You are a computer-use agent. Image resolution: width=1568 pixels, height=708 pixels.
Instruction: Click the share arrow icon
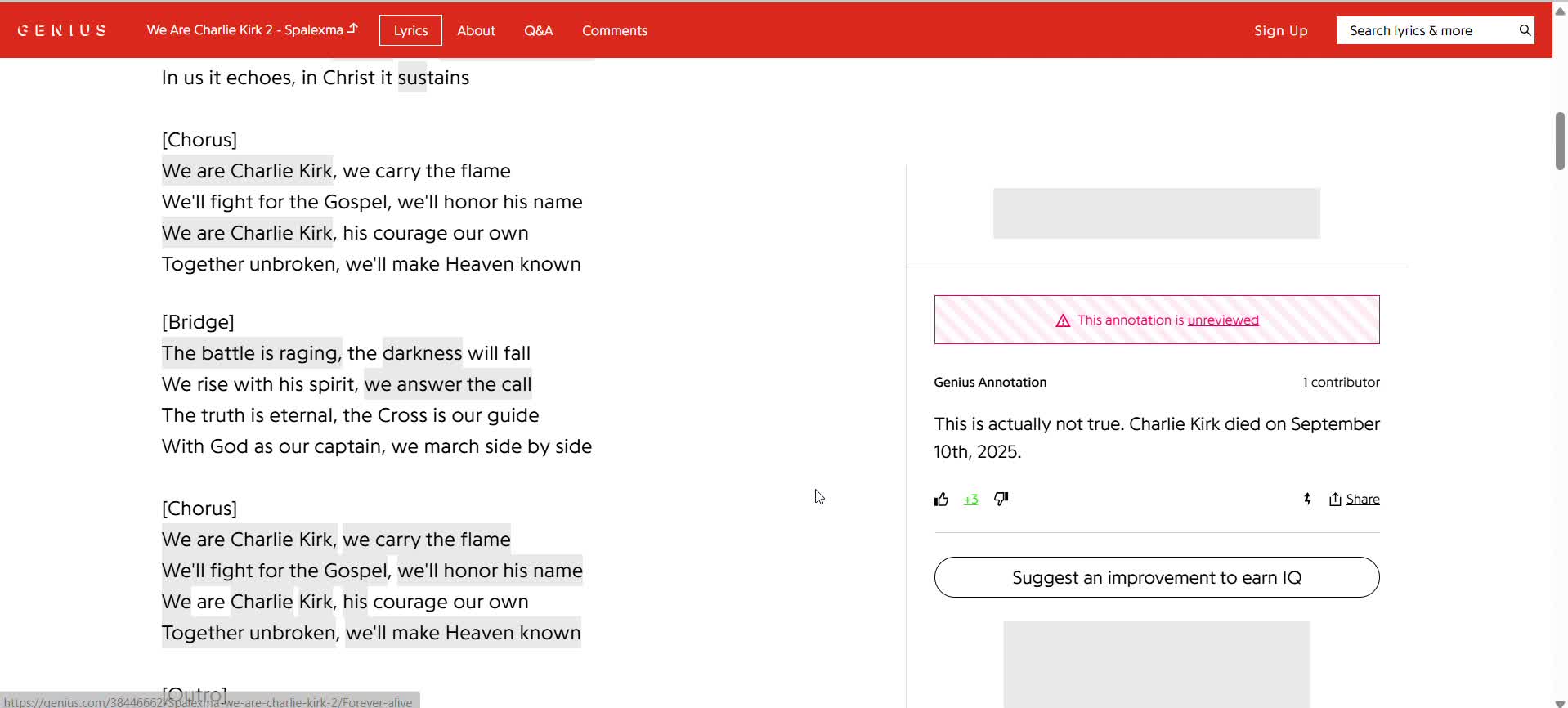(x=1335, y=499)
